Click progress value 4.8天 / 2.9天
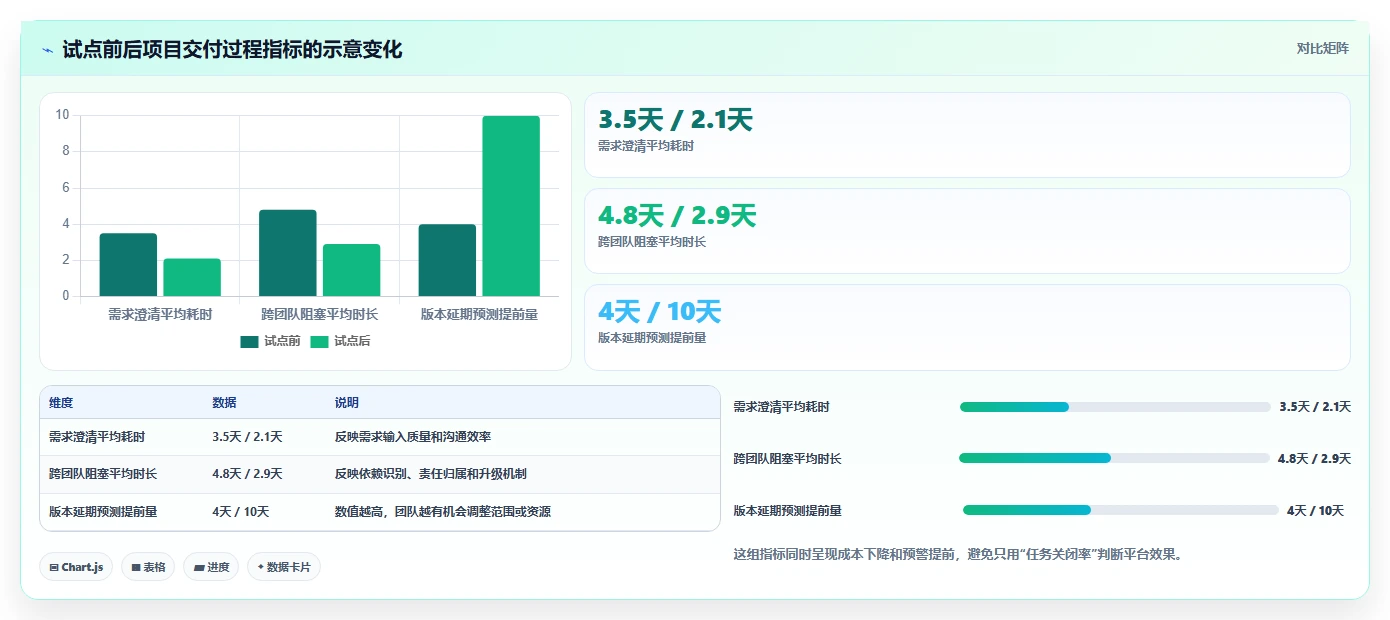Image resolution: width=1390 pixels, height=620 pixels. [1315, 459]
